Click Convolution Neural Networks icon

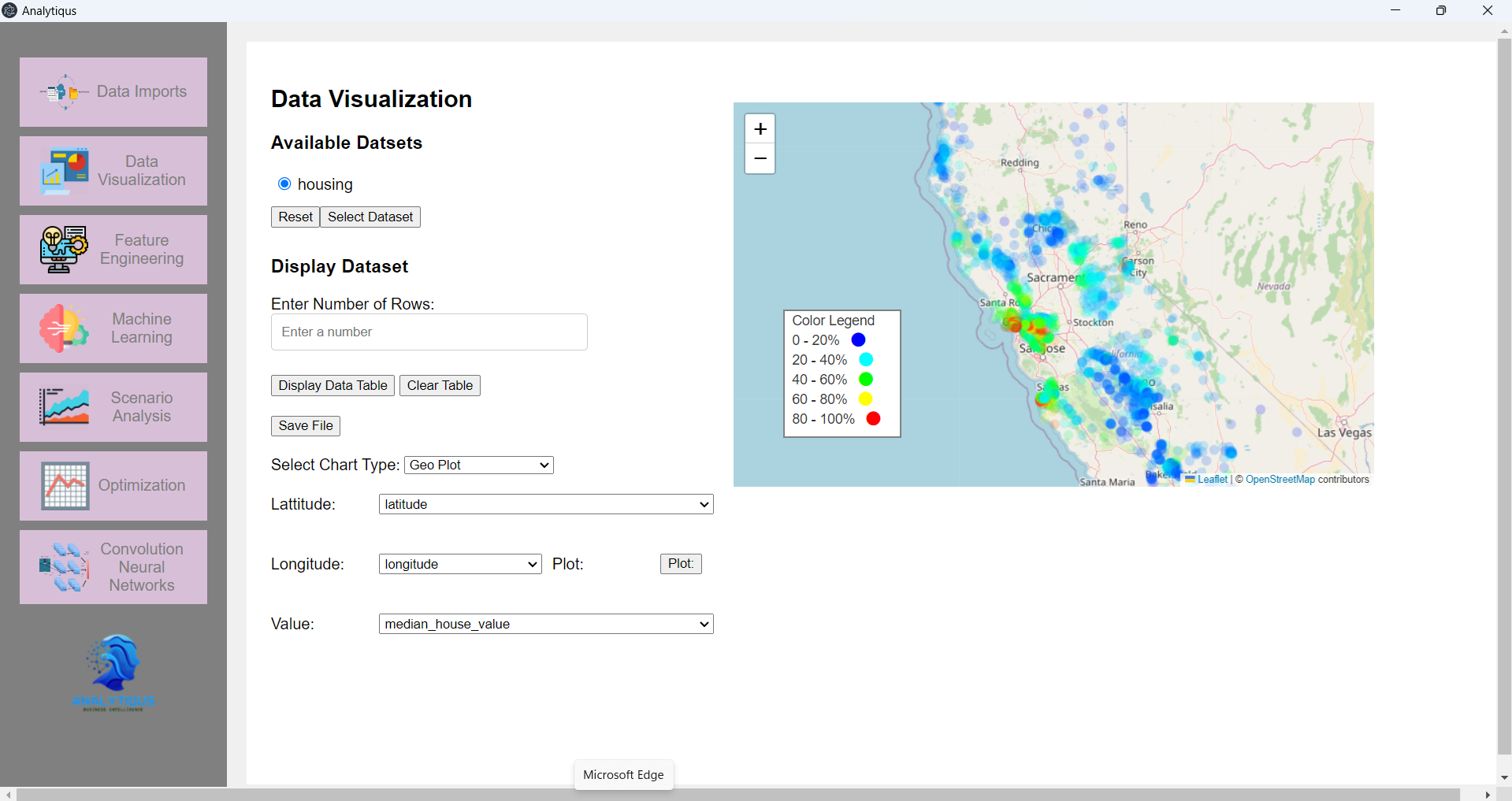coord(64,567)
